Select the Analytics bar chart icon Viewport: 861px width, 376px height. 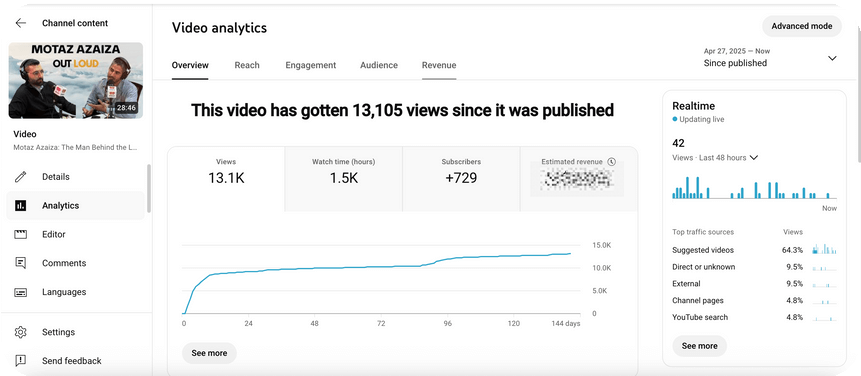pos(20,205)
